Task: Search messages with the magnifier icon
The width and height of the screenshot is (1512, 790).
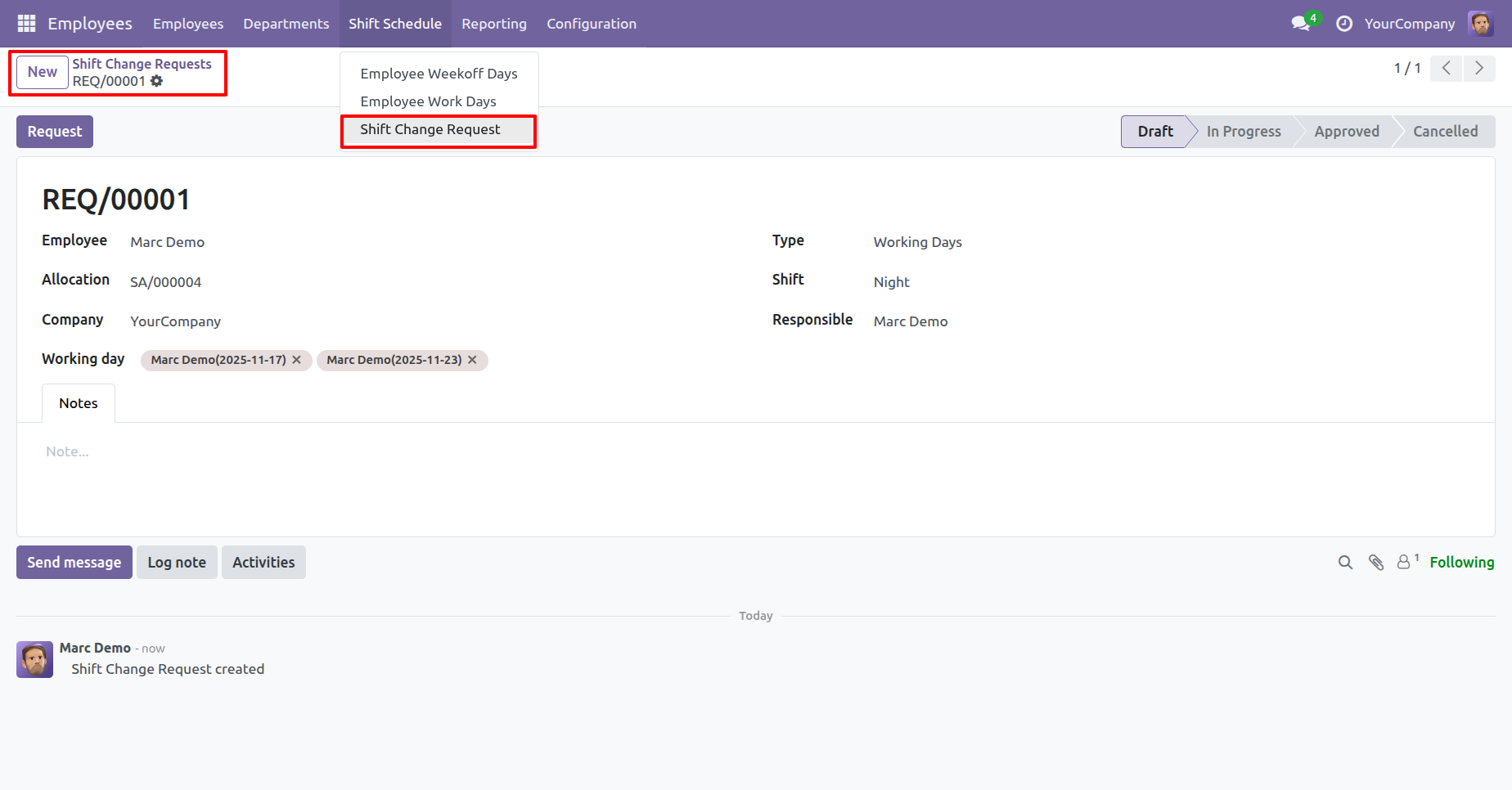Action: coord(1345,563)
